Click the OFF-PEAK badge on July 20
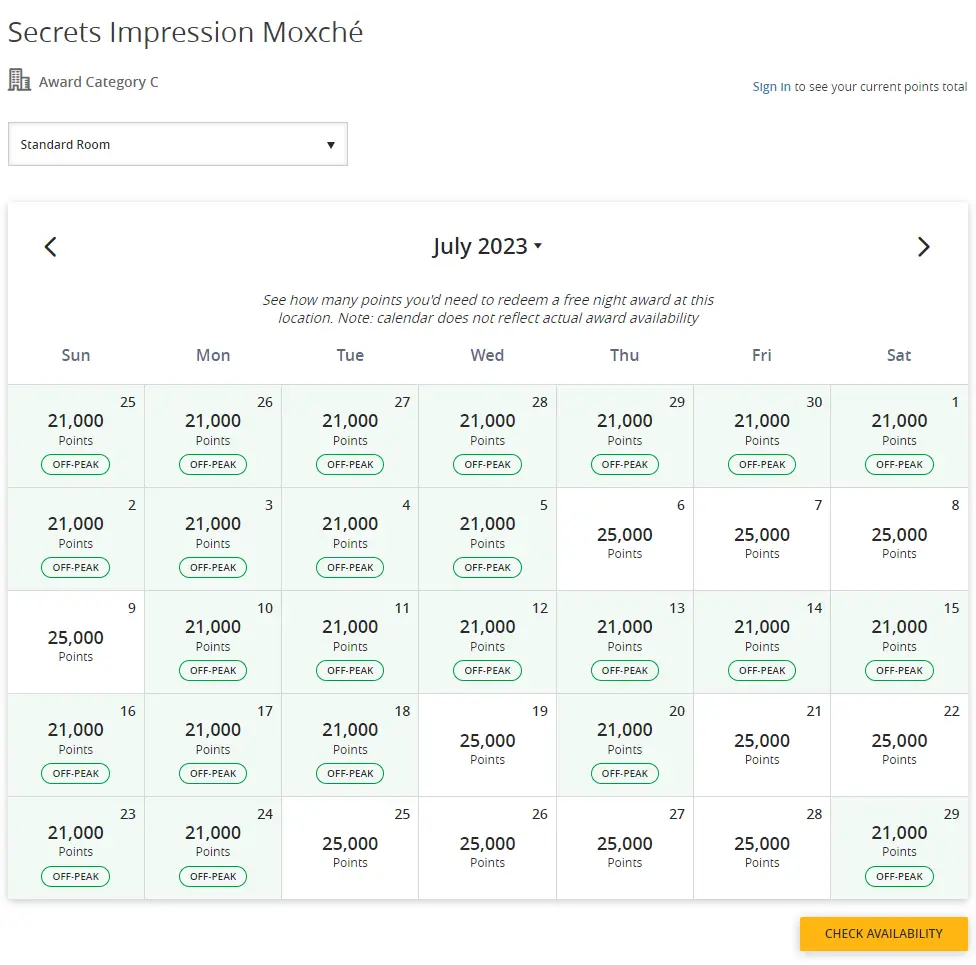The width and height of the screenshot is (976, 965). coord(625,774)
